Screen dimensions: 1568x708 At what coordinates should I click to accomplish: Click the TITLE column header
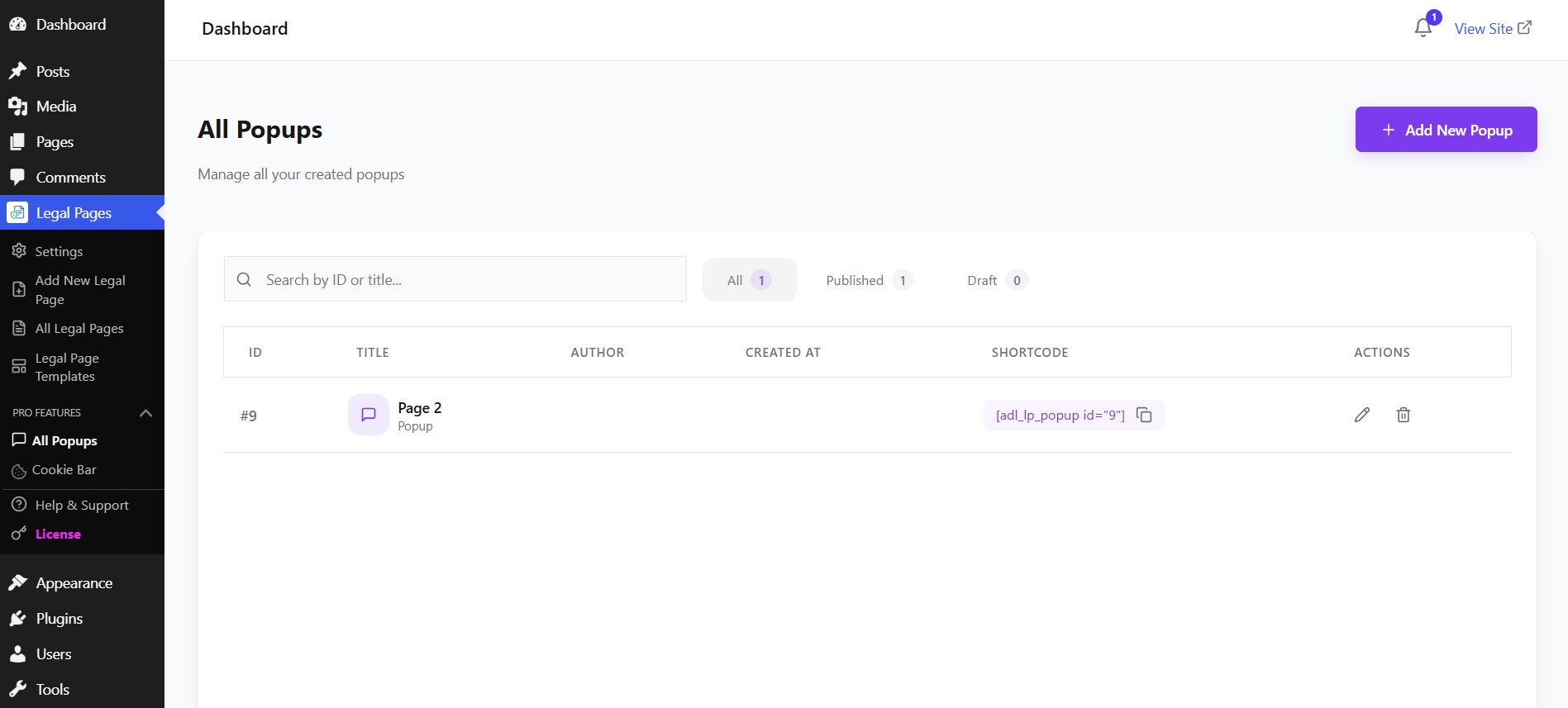tap(373, 353)
